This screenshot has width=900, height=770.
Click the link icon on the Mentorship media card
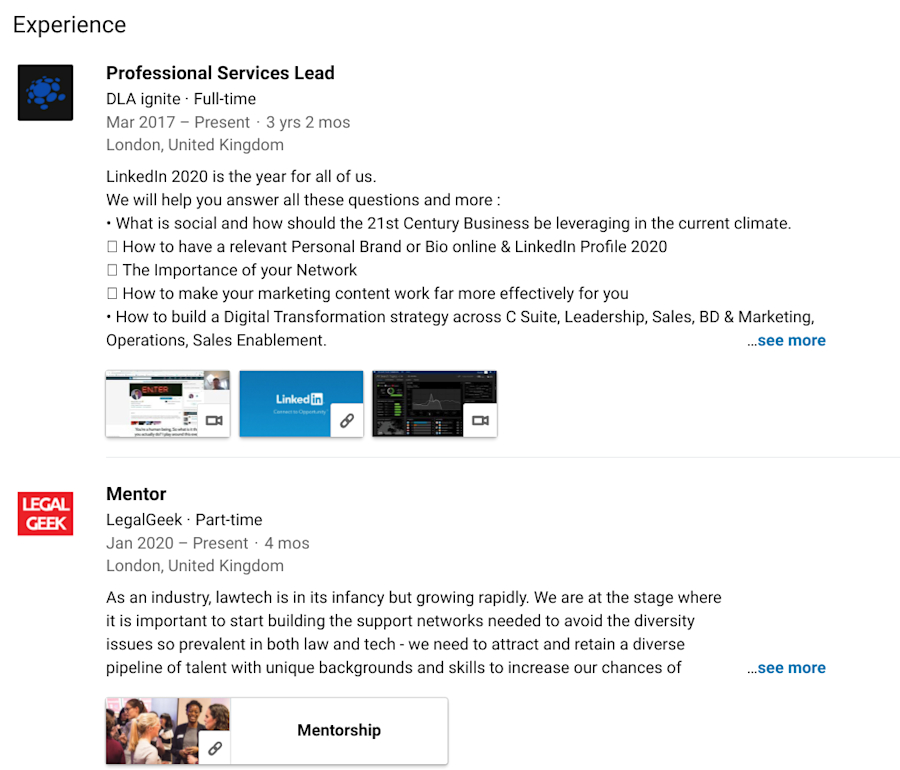[x=214, y=747]
